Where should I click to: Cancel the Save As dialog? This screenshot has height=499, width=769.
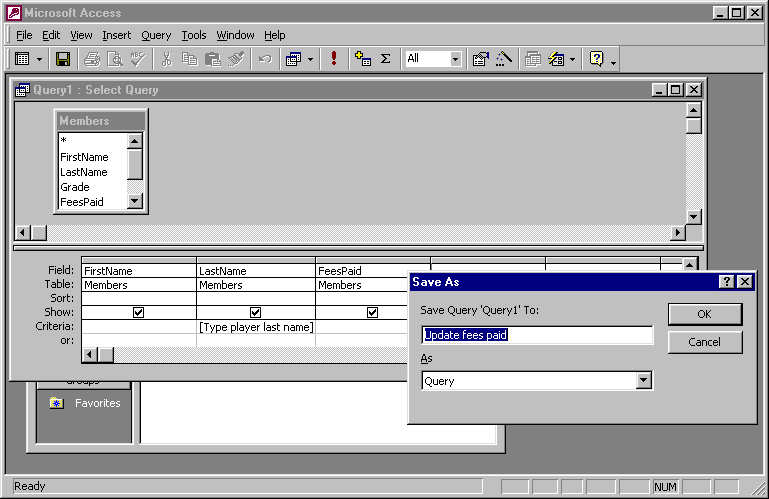pyautogui.click(x=704, y=342)
